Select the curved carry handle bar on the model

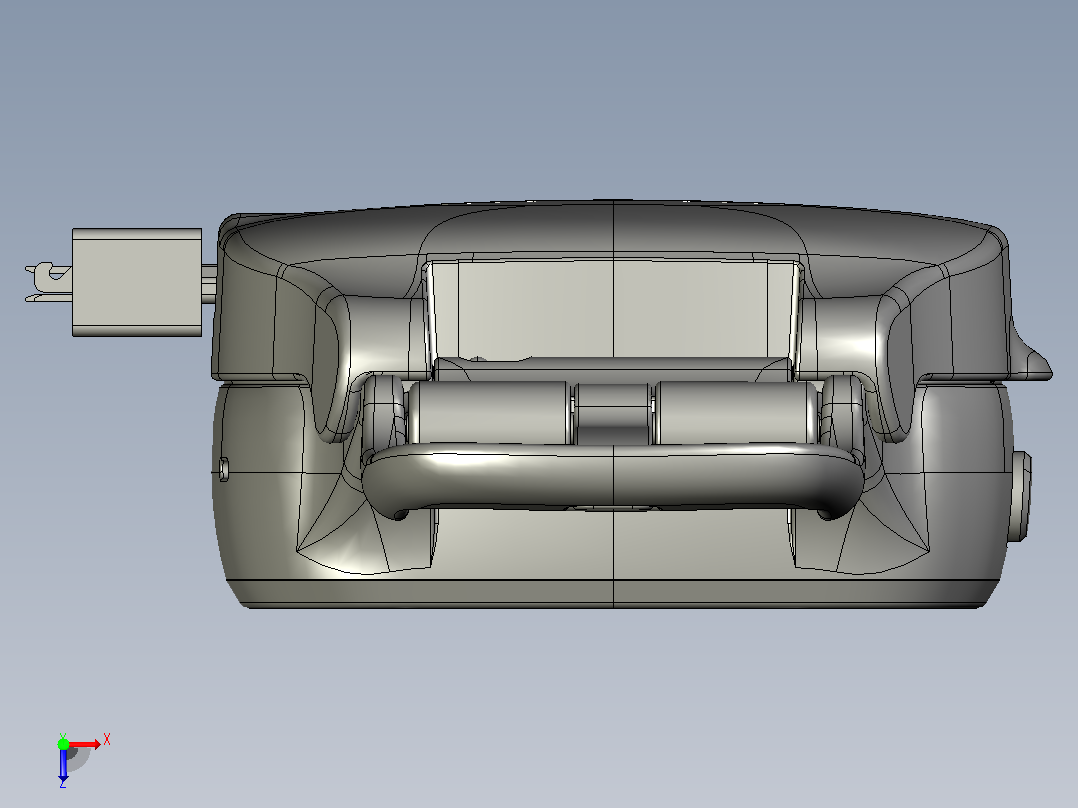(x=613, y=479)
